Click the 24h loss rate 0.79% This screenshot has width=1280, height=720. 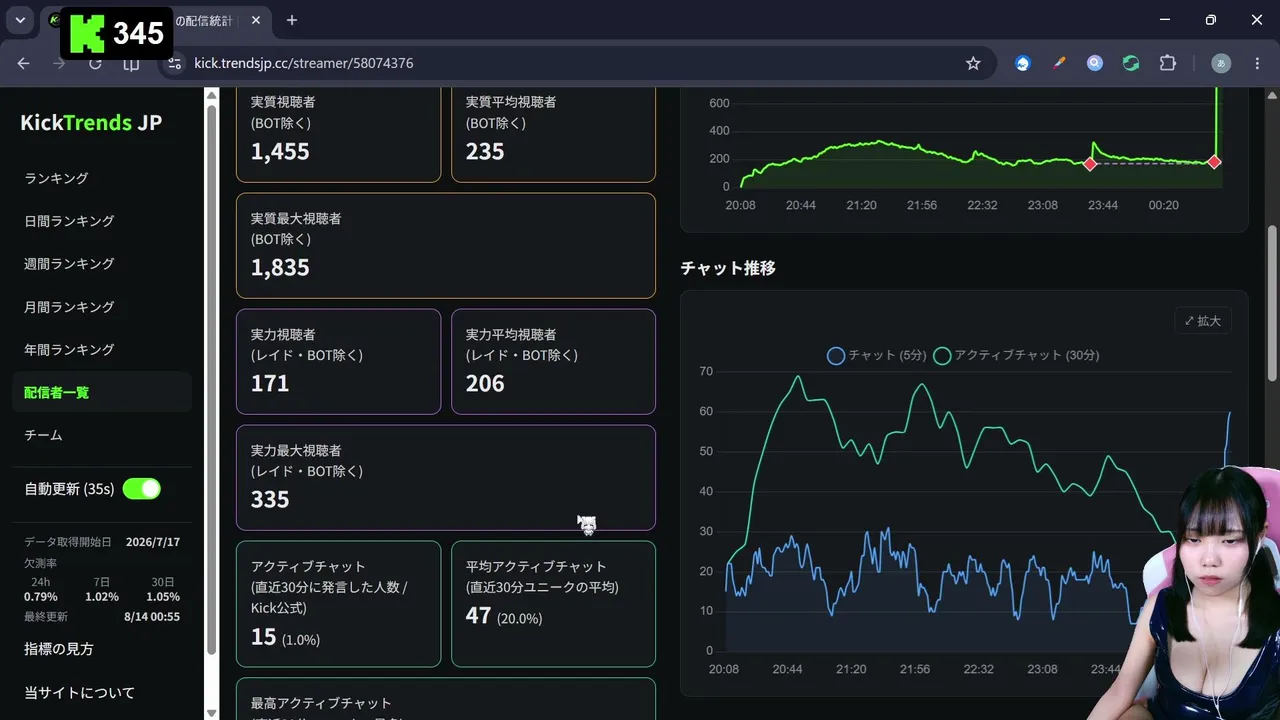tap(41, 597)
